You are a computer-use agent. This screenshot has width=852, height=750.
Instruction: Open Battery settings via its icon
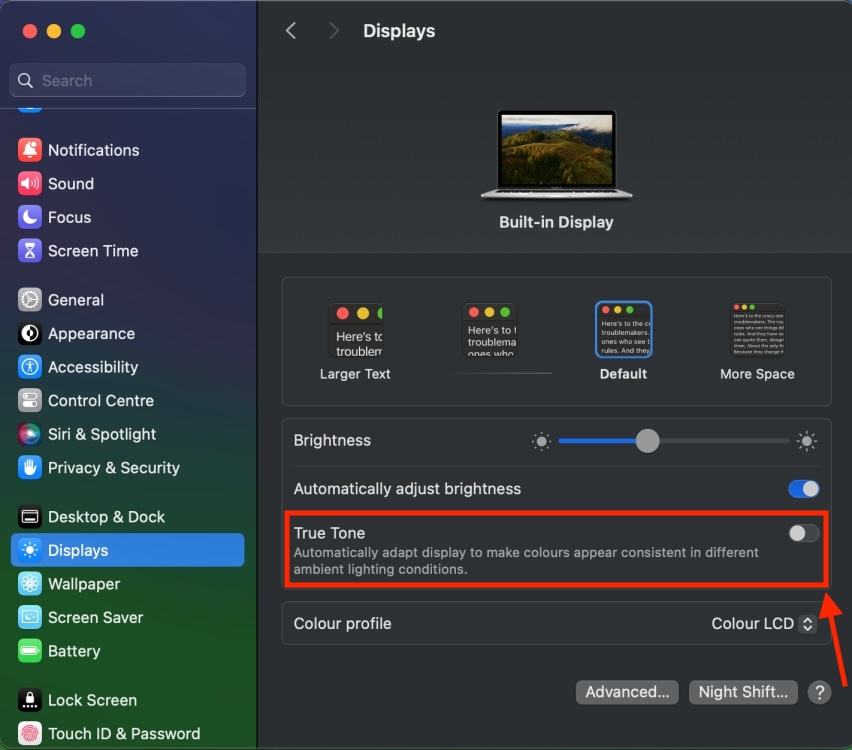(x=28, y=651)
